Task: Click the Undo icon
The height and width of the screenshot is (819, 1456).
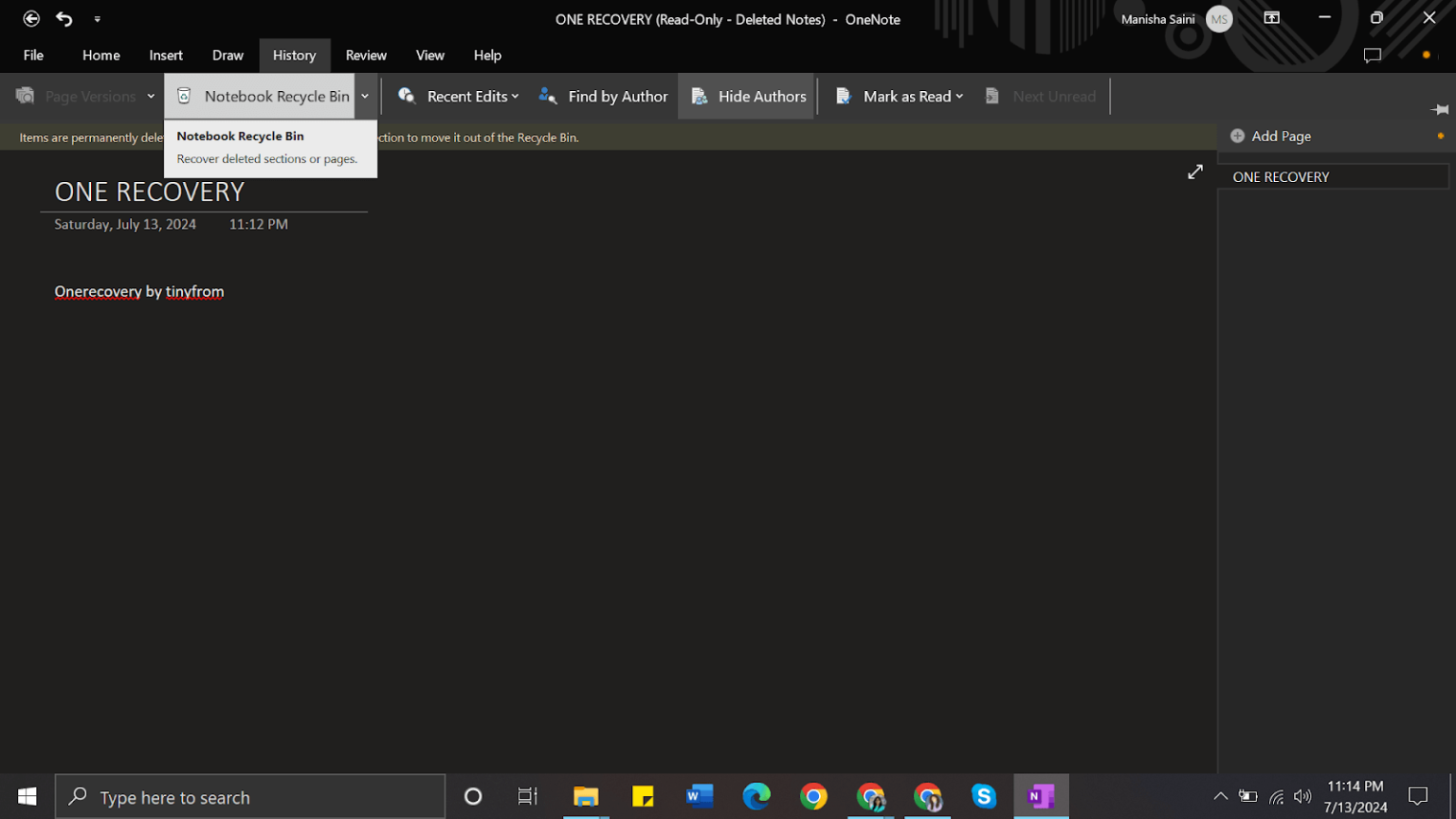Action: pyautogui.click(x=63, y=18)
